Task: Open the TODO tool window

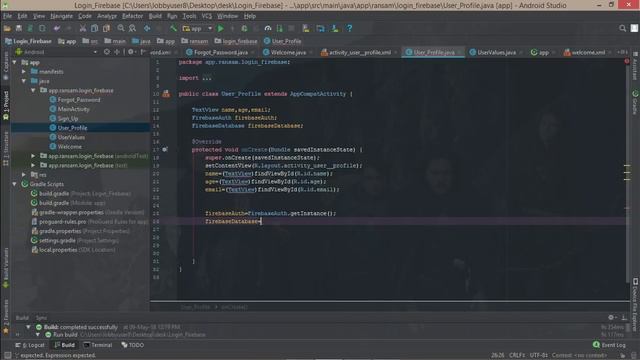Action: pyautogui.click(x=133, y=345)
